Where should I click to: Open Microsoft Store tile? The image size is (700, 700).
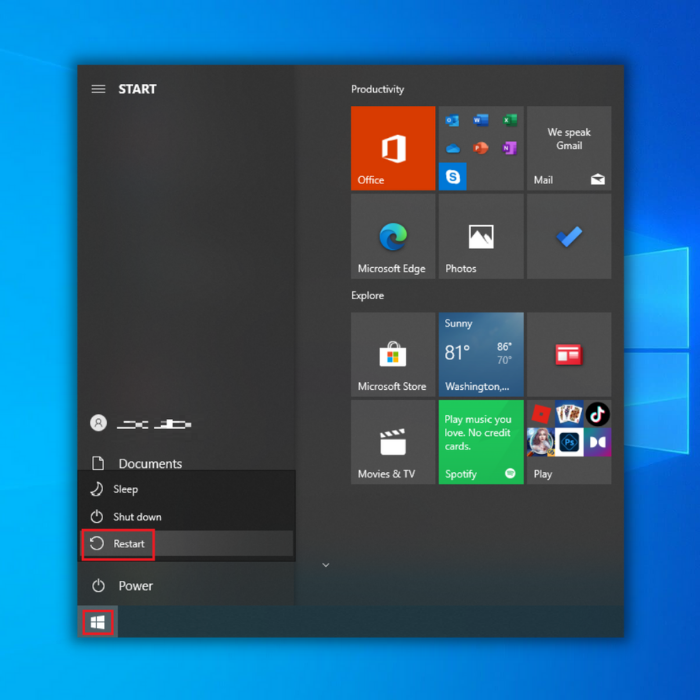[393, 354]
